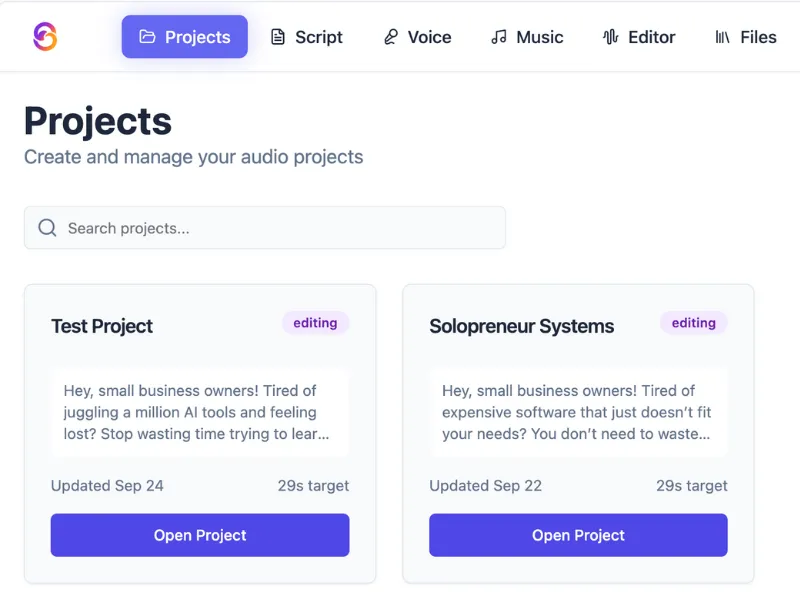Open the Test Project

point(200,535)
